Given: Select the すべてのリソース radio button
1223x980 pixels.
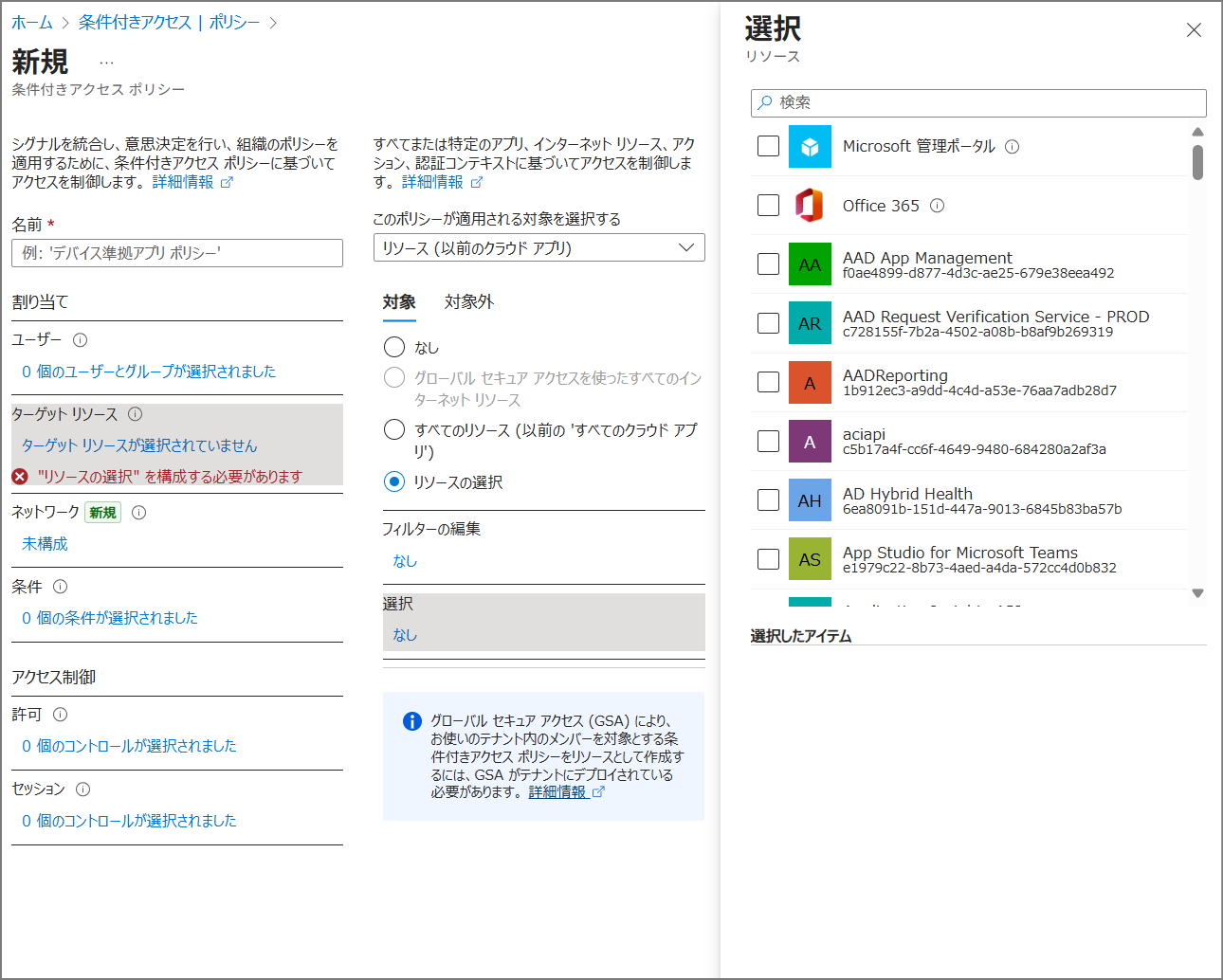Looking at the screenshot, I should click(394, 430).
